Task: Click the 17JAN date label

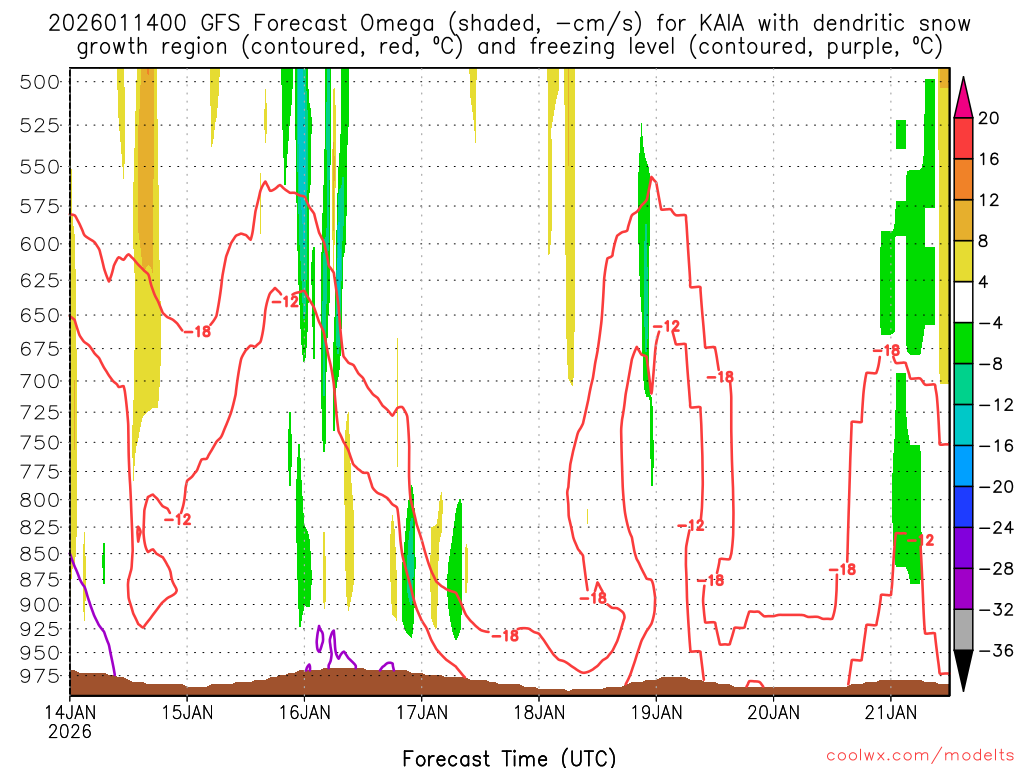Action: (422, 711)
